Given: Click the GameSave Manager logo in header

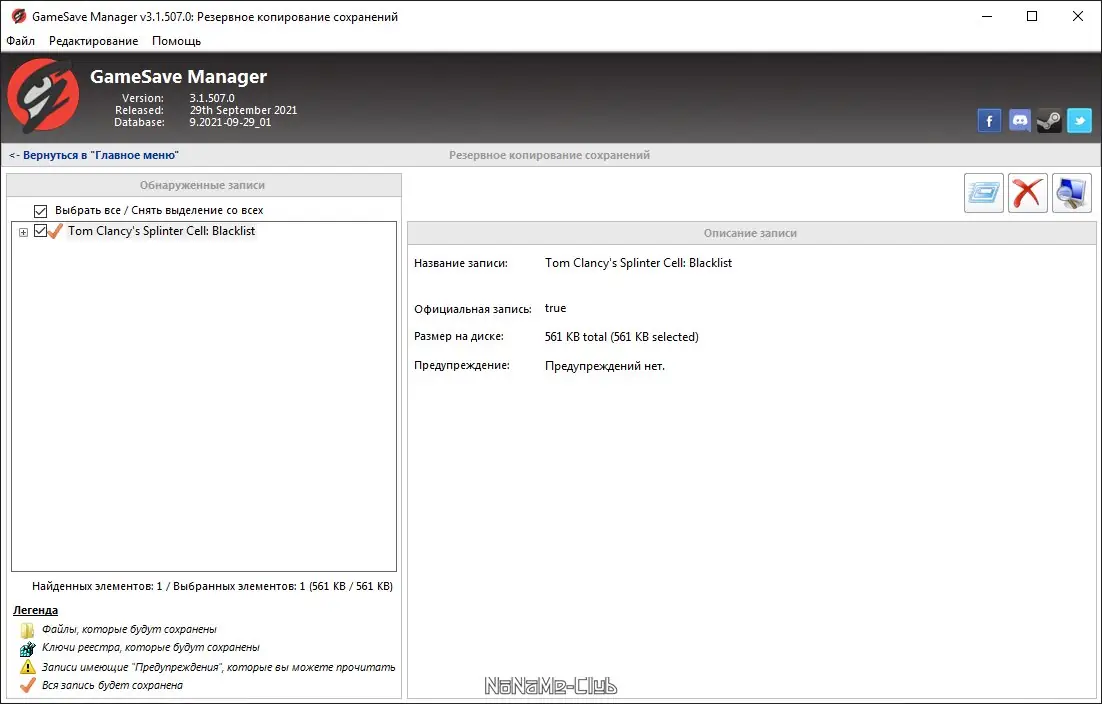Looking at the screenshot, I should [44, 96].
